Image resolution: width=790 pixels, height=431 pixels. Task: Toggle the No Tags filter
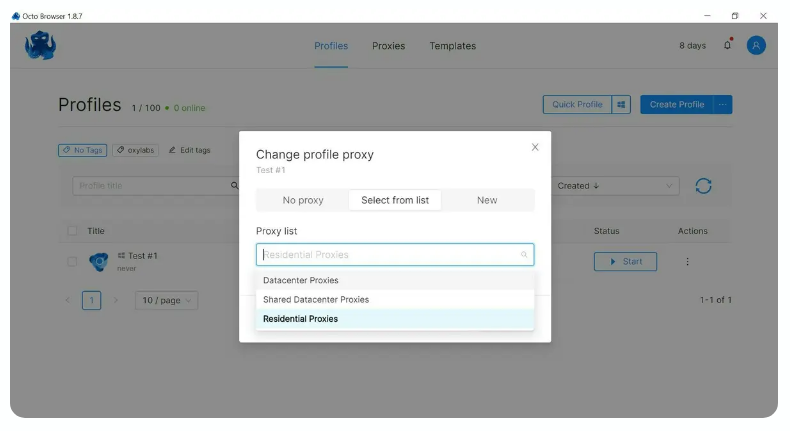click(x=82, y=150)
